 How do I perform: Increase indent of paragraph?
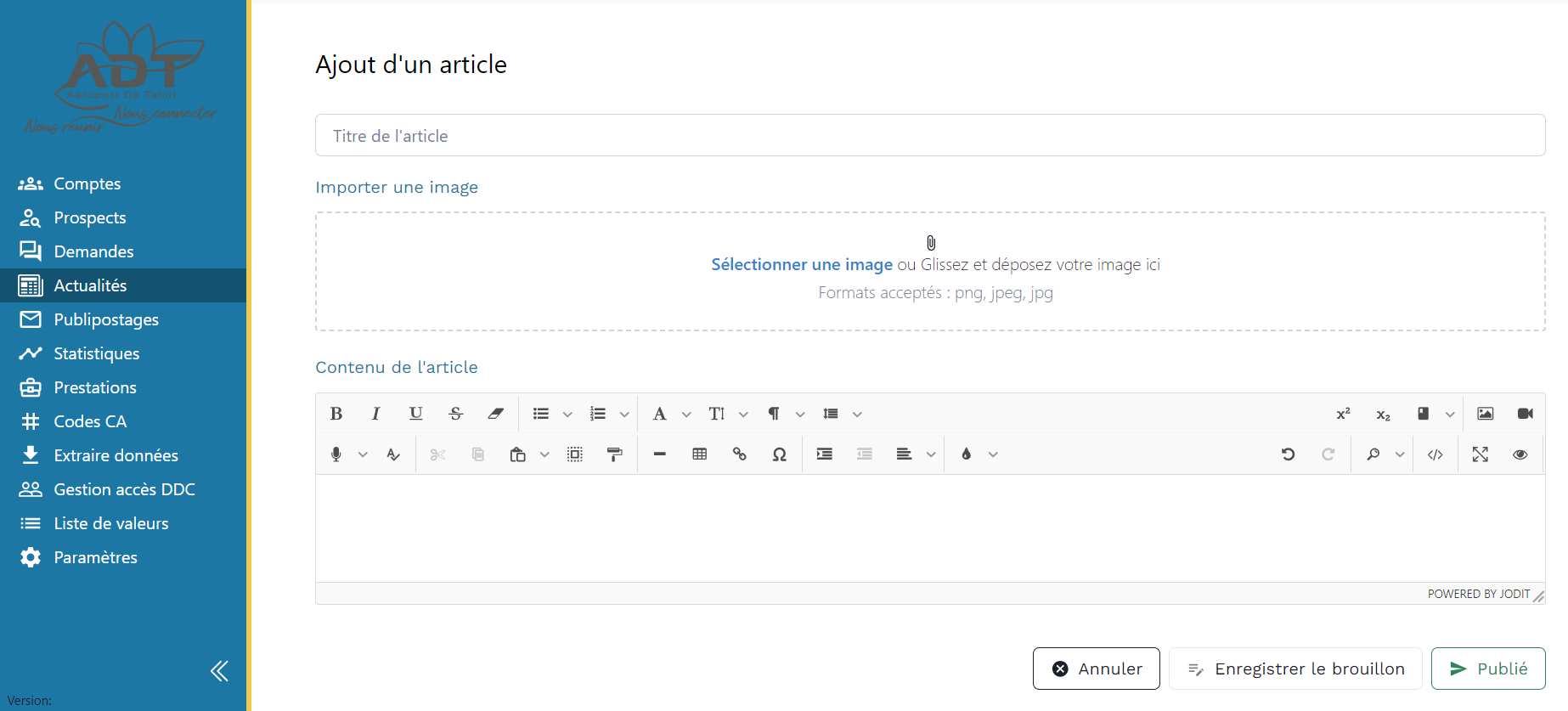coord(825,454)
